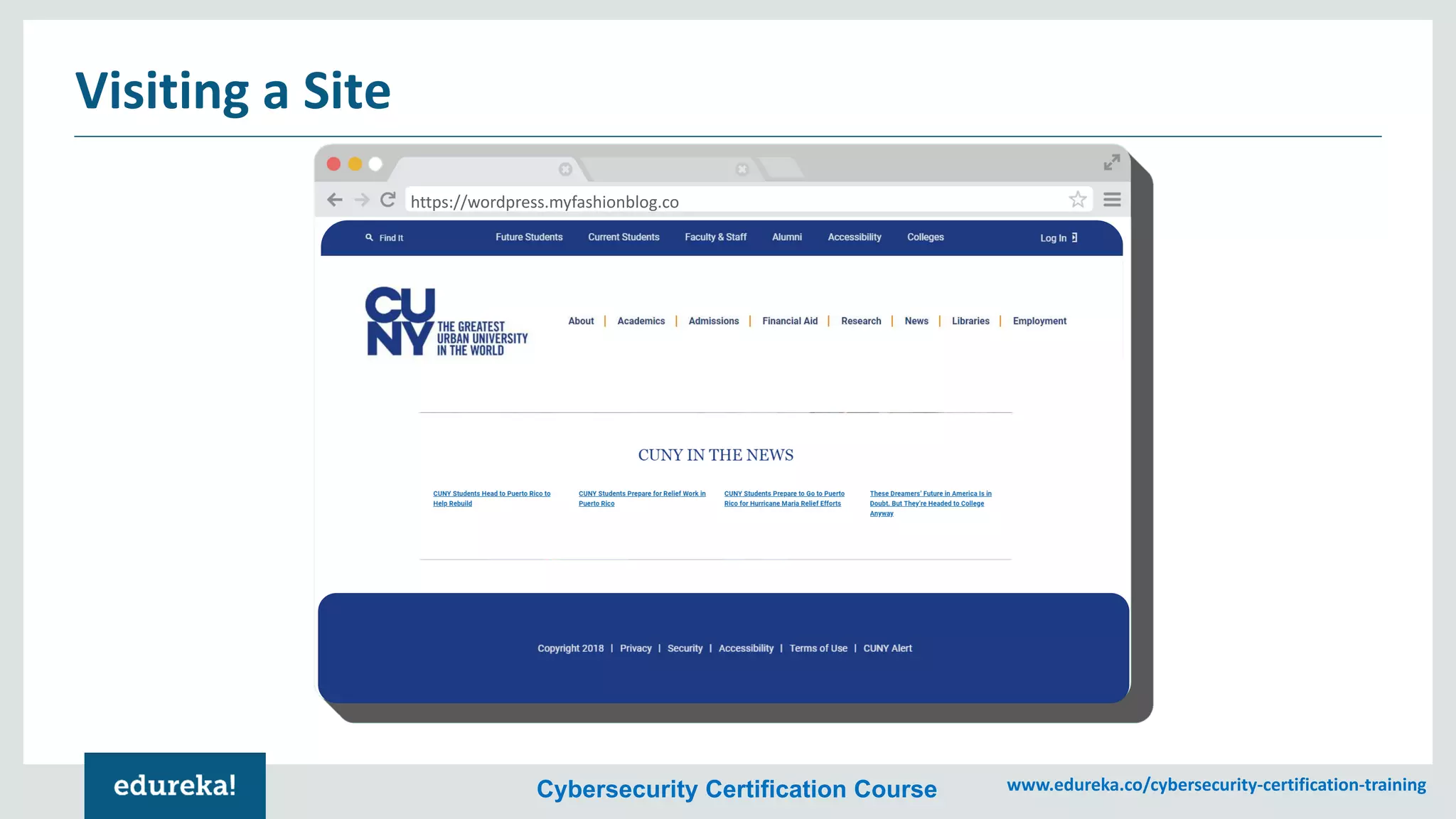This screenshot has width=1456, height=819.
Task: Click Security in the footer
Action: tap(685, 648)
